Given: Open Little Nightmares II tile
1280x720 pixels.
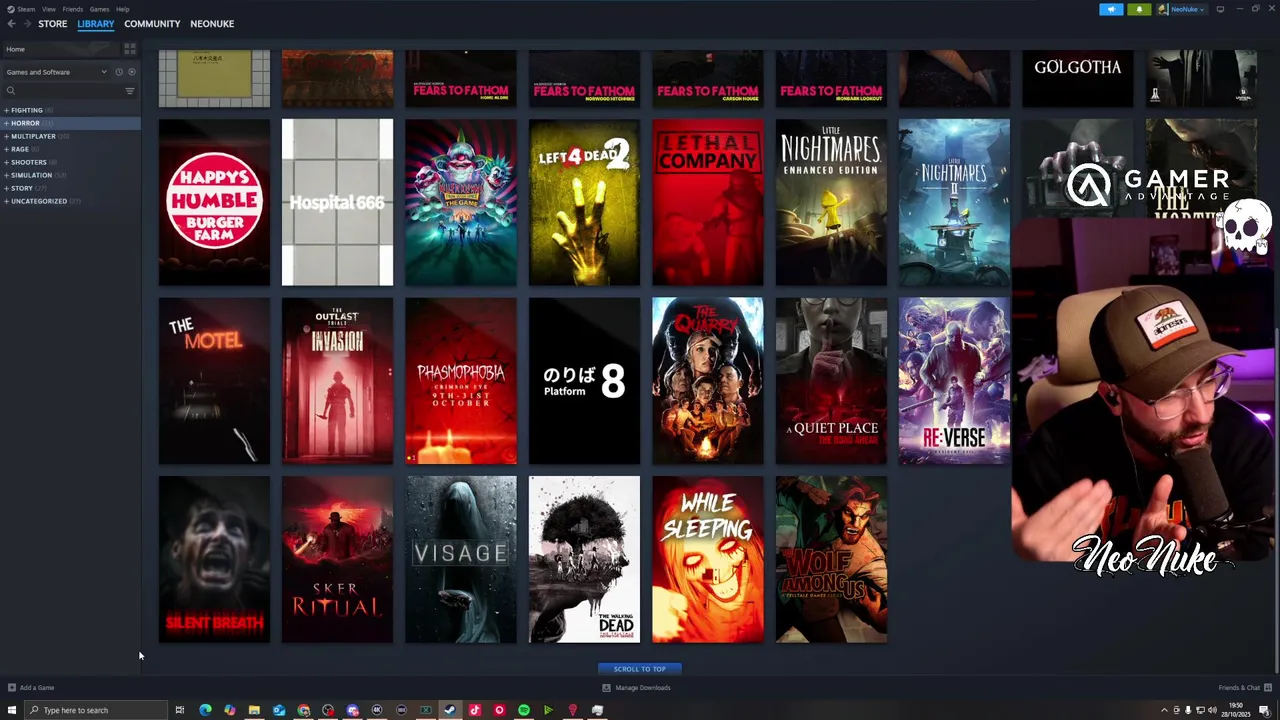Looking at the screenshot, I should point(954,202).
